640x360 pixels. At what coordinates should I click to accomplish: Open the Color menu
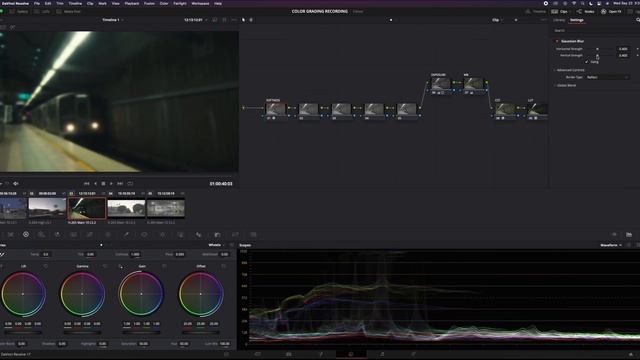click(164, 3)
